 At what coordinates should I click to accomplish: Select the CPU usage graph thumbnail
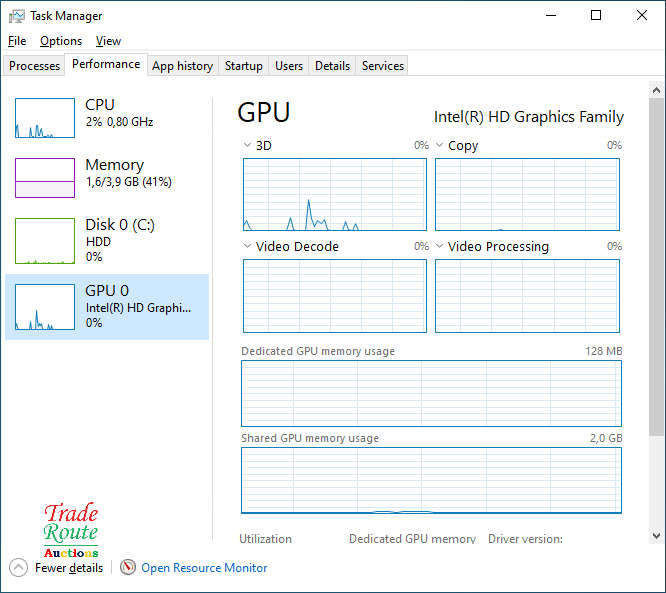[45, 118]
